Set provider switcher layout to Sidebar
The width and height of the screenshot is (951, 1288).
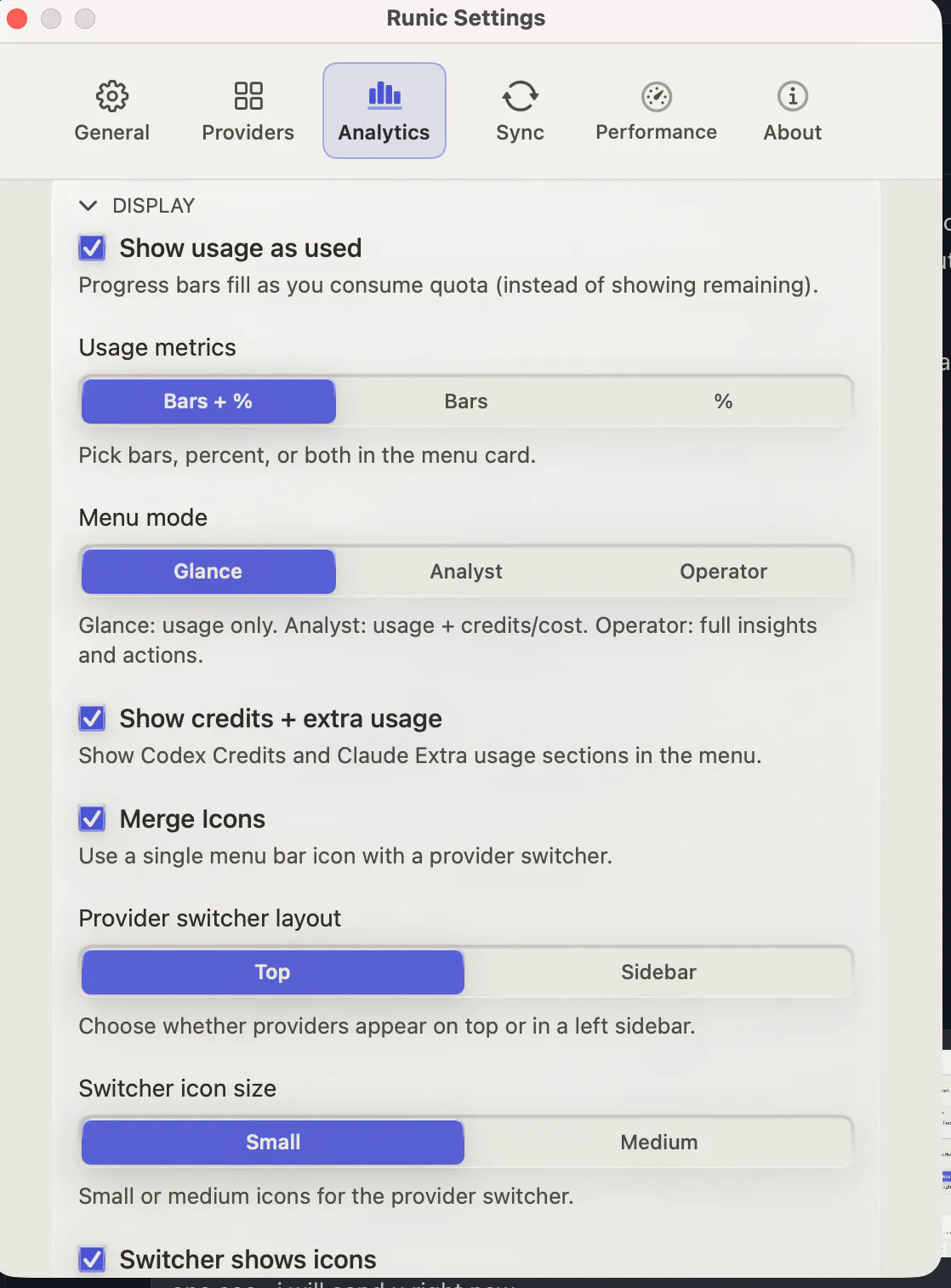click(659, 972)
